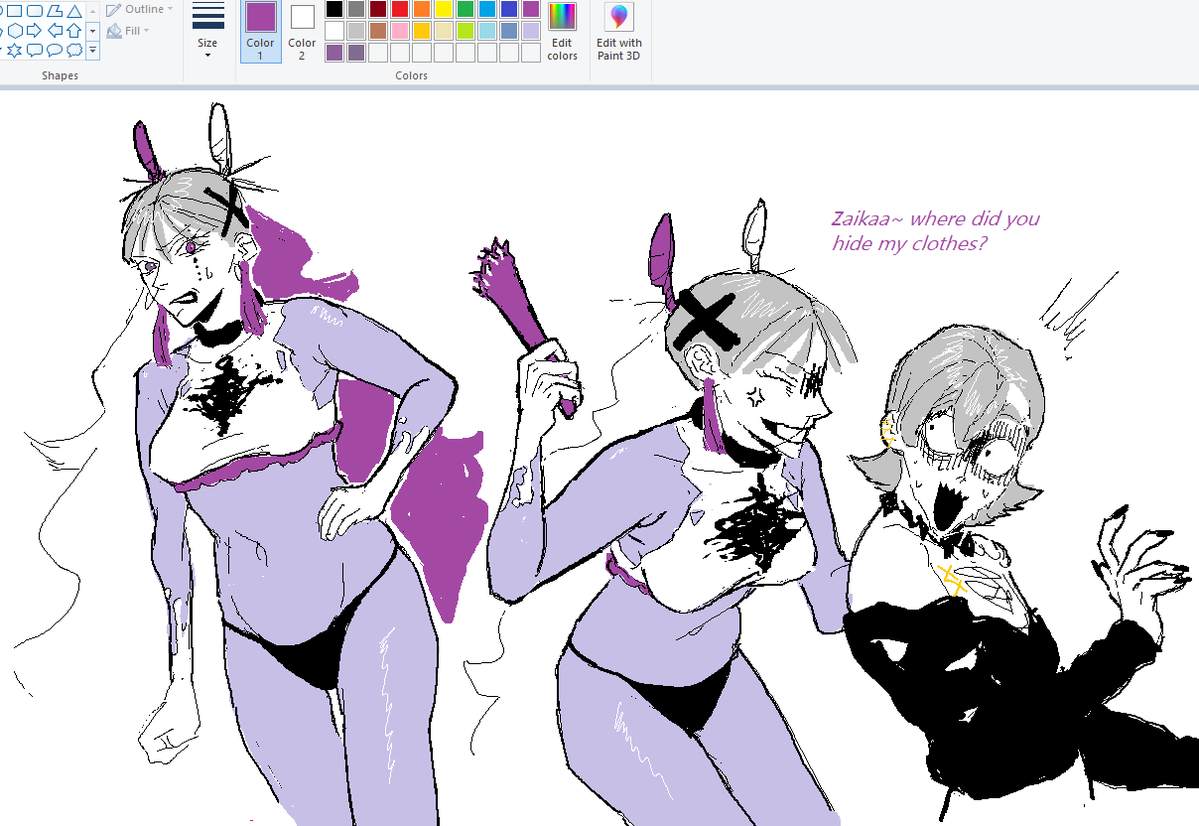
Task: Pick the dark red color swatch
Action: [378, 9]
